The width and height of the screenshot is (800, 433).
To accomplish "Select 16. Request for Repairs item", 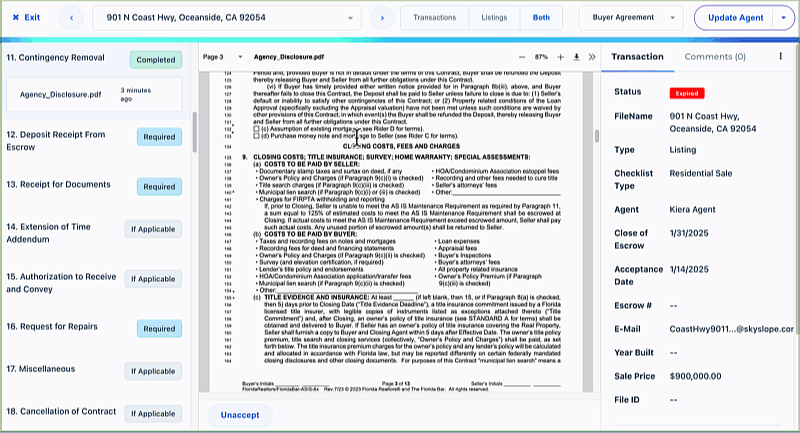I will click(52, 326).
